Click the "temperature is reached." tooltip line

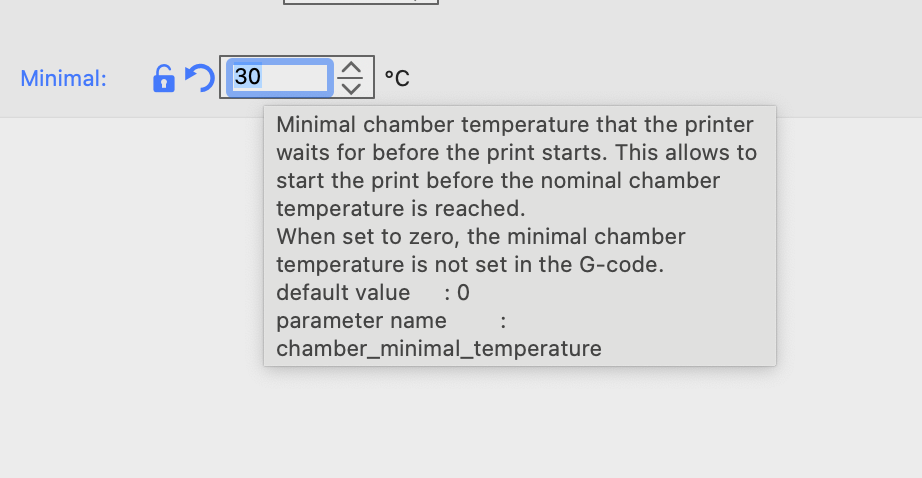[400, 209]
